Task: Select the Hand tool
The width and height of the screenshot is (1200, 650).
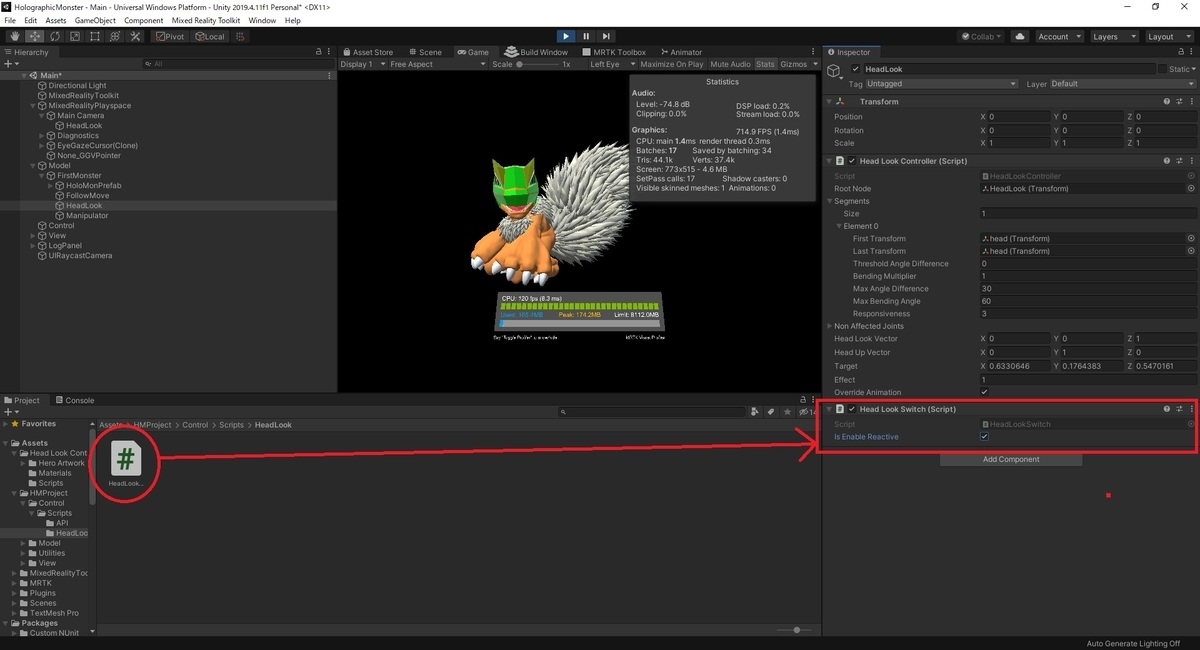Action: (x=14, y=36)
